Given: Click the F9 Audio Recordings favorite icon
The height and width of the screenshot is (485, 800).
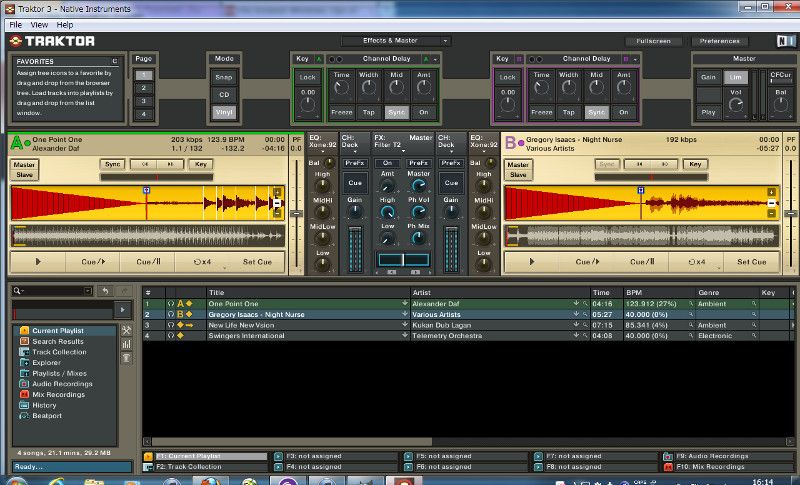Looking at the screenshot, I should [668, 456].
